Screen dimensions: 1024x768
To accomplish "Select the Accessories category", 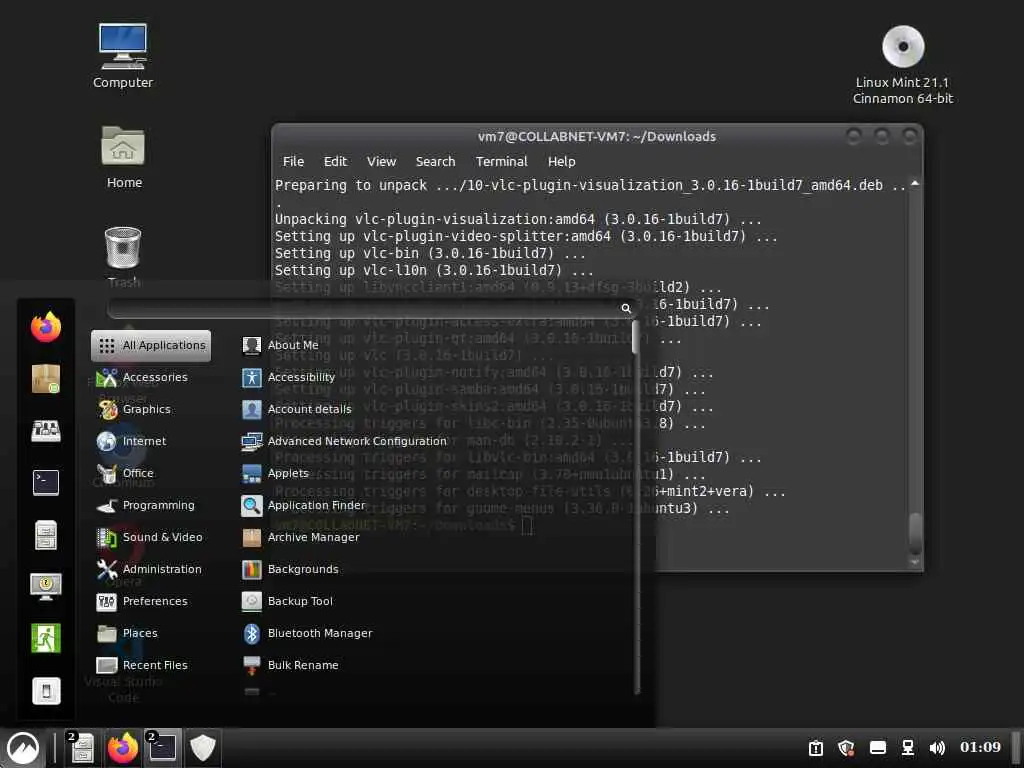I will [142, 377].
